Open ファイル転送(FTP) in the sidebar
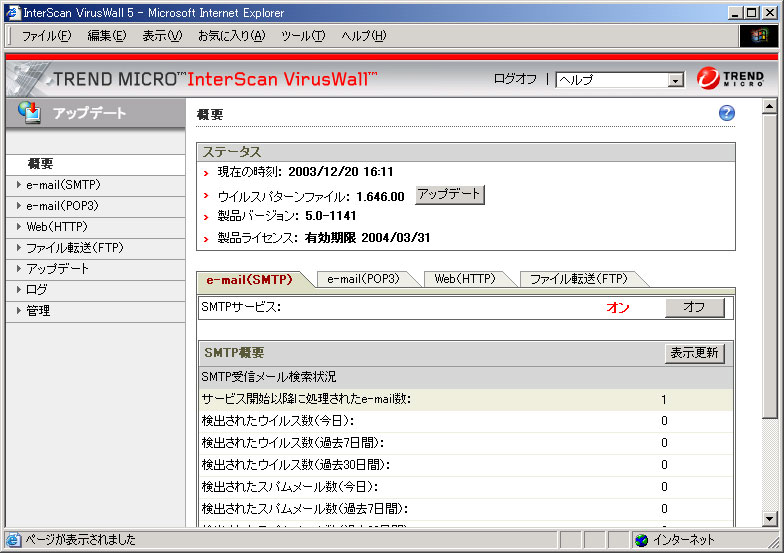784x553 pixels. (x=75, y=248)
